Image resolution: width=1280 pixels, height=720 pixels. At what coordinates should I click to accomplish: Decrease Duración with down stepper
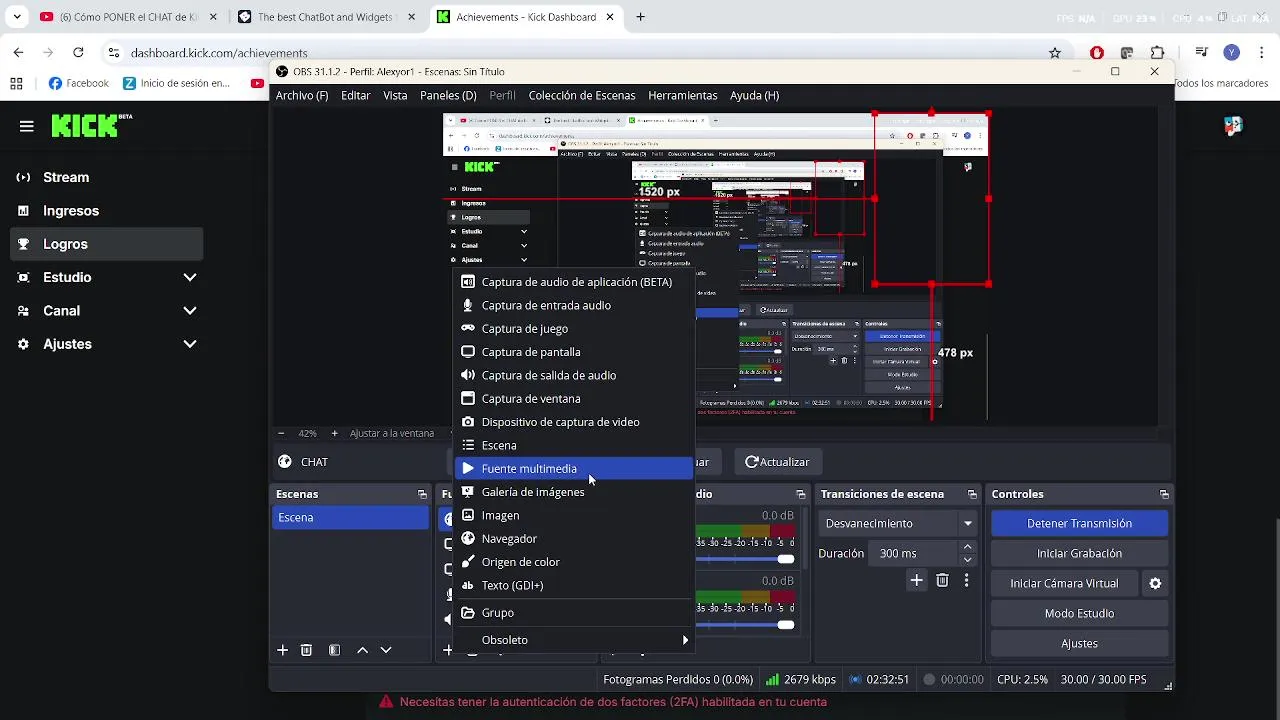(967, 560)
